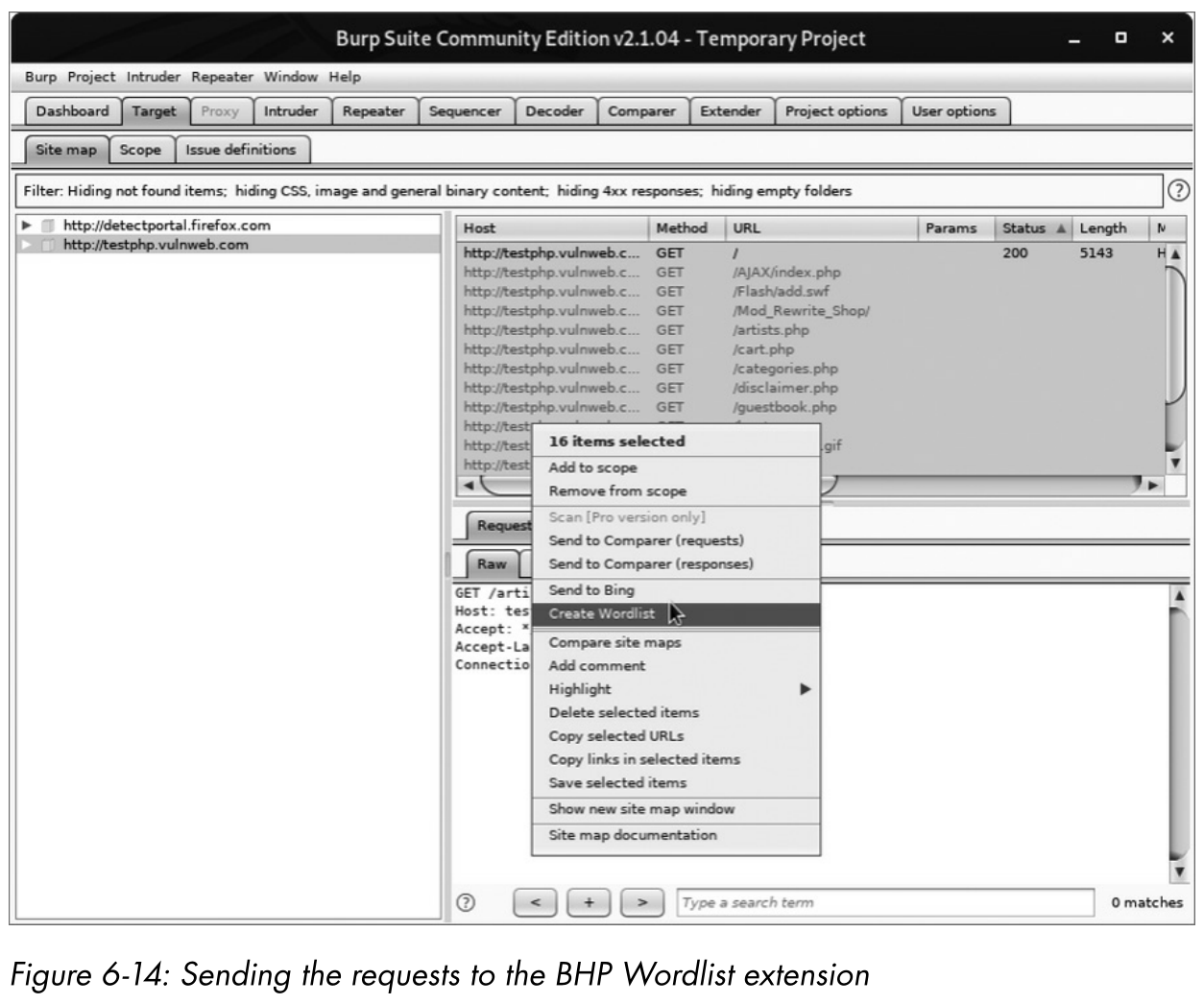The image size is (1204, 1004).
Task: Switch to the Sequencer tab
Action: (x=465, y=111)
